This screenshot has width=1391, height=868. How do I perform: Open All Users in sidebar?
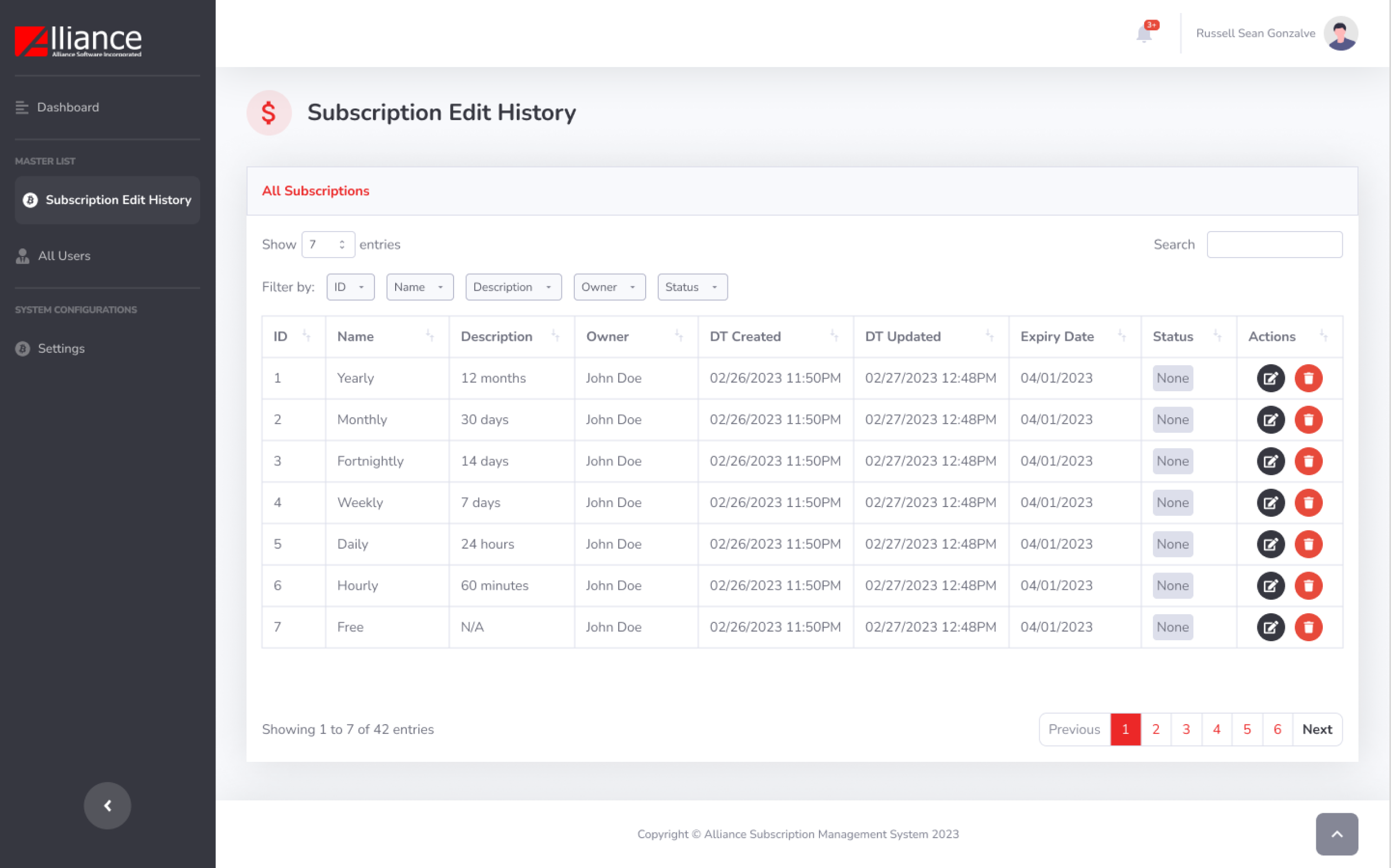pyautogui.click(x=64, y=256)
